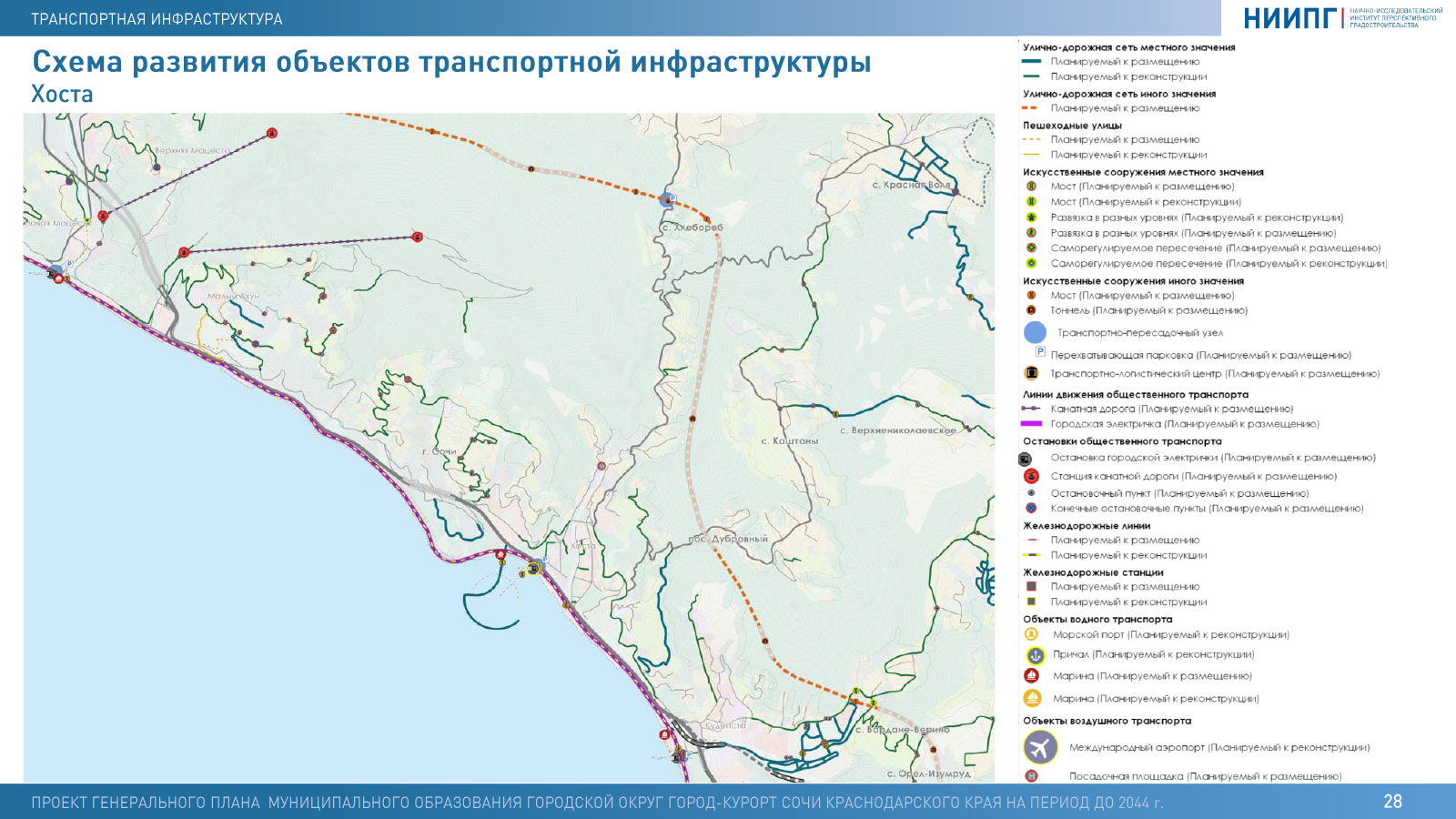
Task: Click the 'г. Сочи' map label
Action: 440,451
